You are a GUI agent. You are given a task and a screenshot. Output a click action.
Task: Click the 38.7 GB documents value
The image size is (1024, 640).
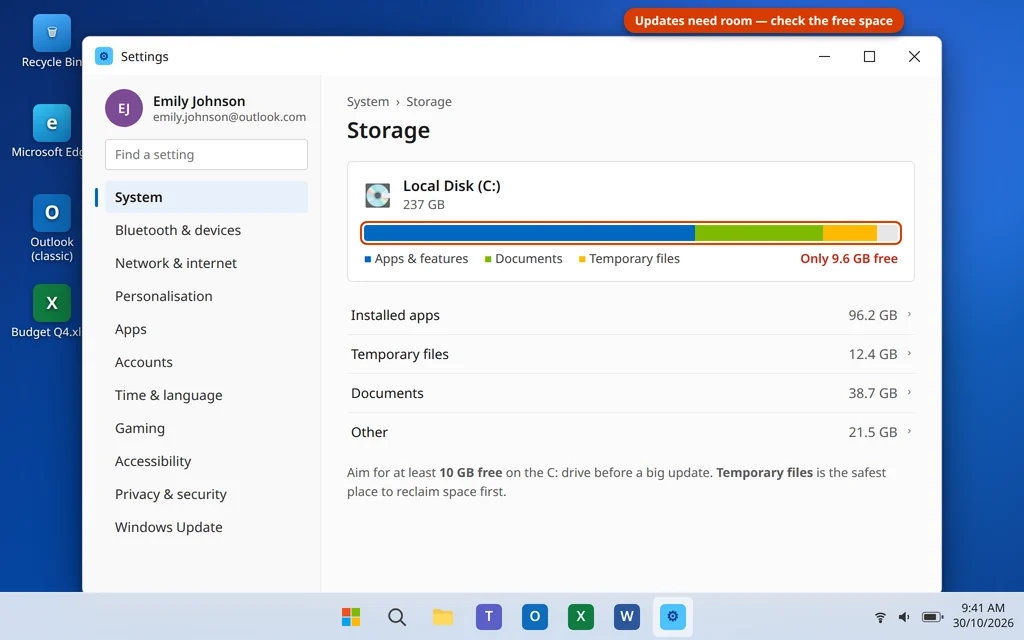tap(872, 393)
